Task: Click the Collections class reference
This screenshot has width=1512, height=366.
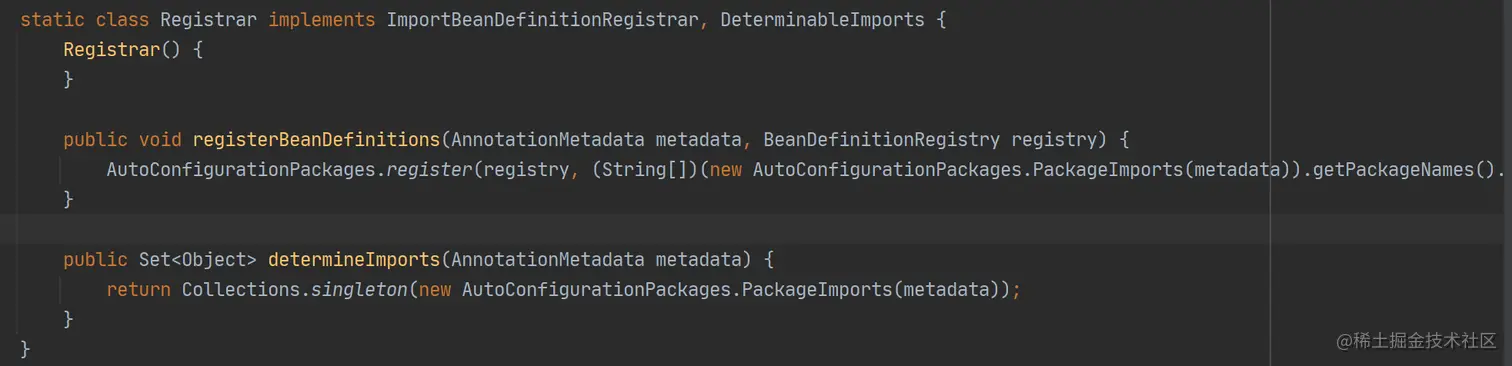Action: 241,289
